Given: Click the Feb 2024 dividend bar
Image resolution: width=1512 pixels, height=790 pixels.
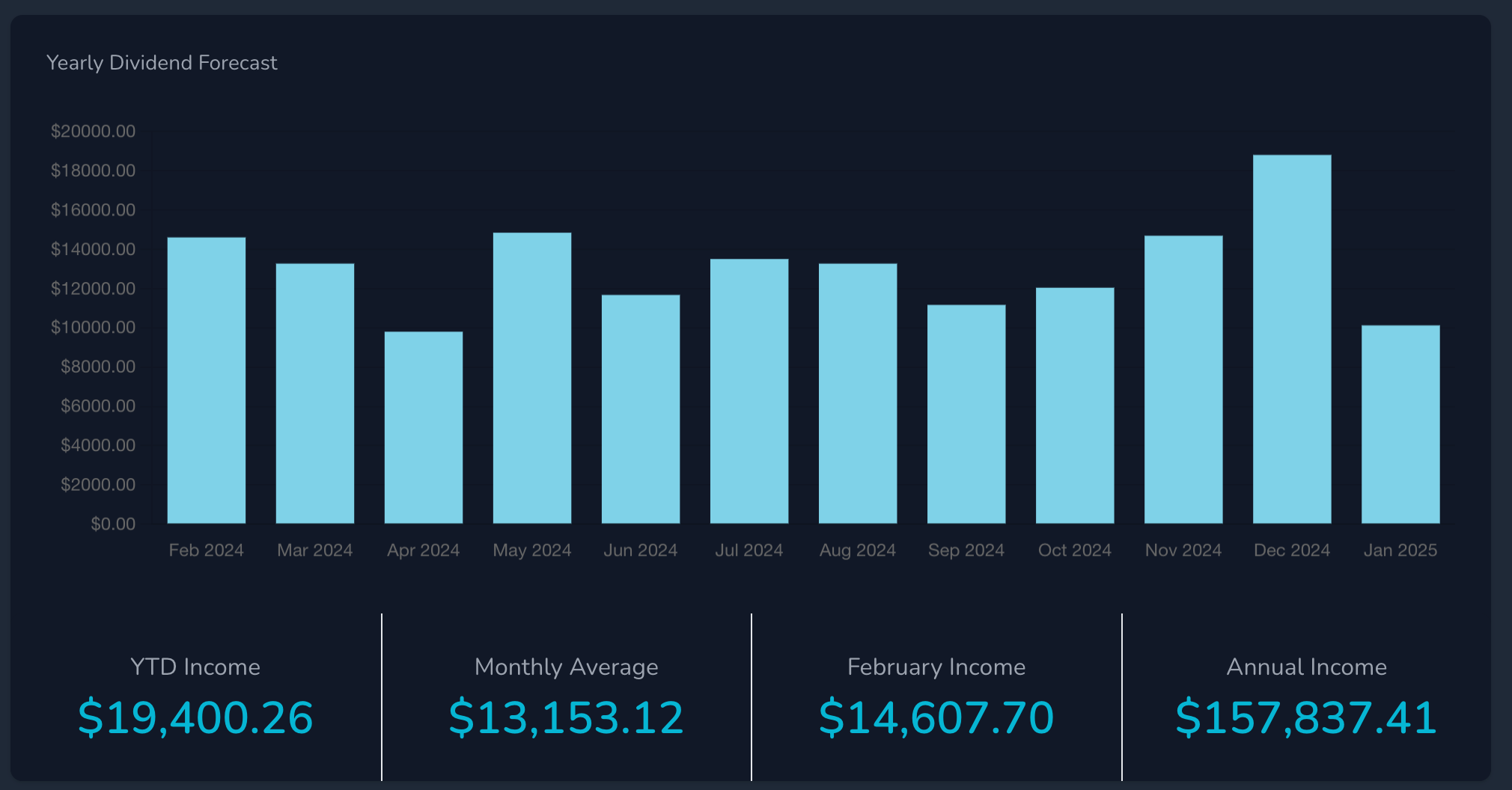Looking at the screenshot, I should (207, 380).
